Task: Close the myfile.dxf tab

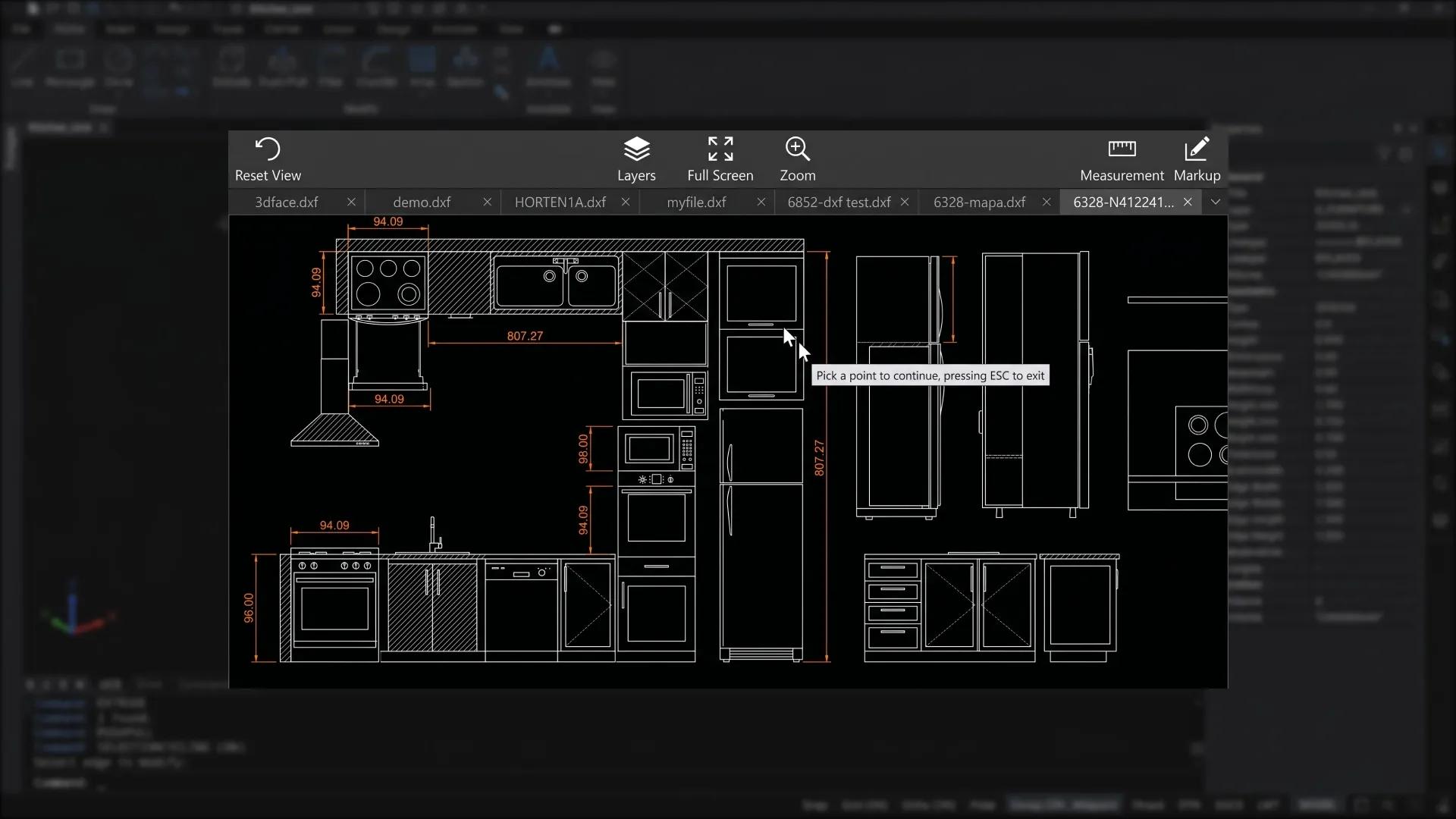Action: (761, 202)
